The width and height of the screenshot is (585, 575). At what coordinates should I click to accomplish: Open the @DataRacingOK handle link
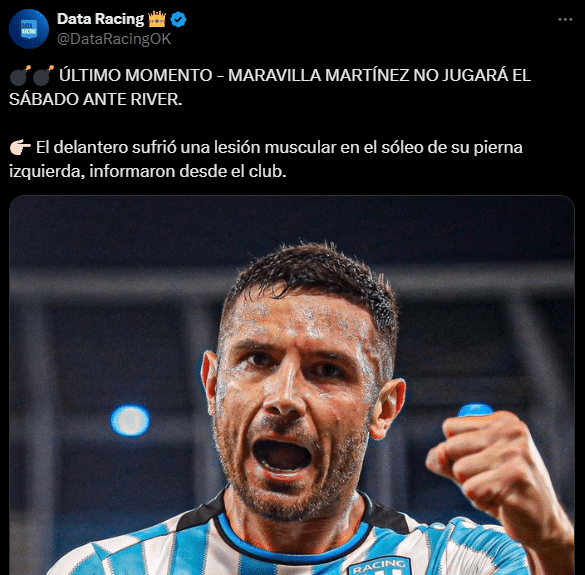114,39
